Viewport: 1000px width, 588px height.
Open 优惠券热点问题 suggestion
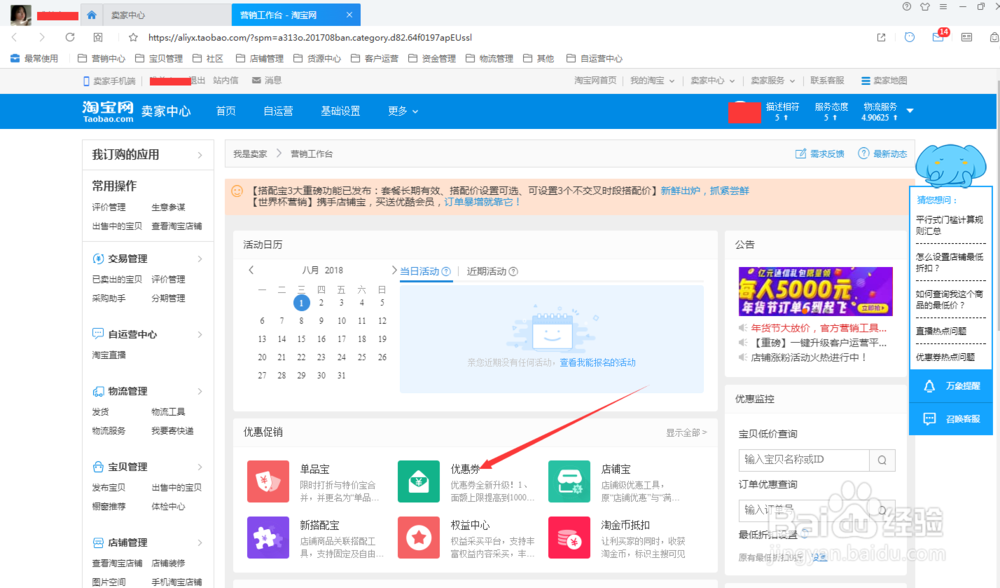(x=945, y=357)
